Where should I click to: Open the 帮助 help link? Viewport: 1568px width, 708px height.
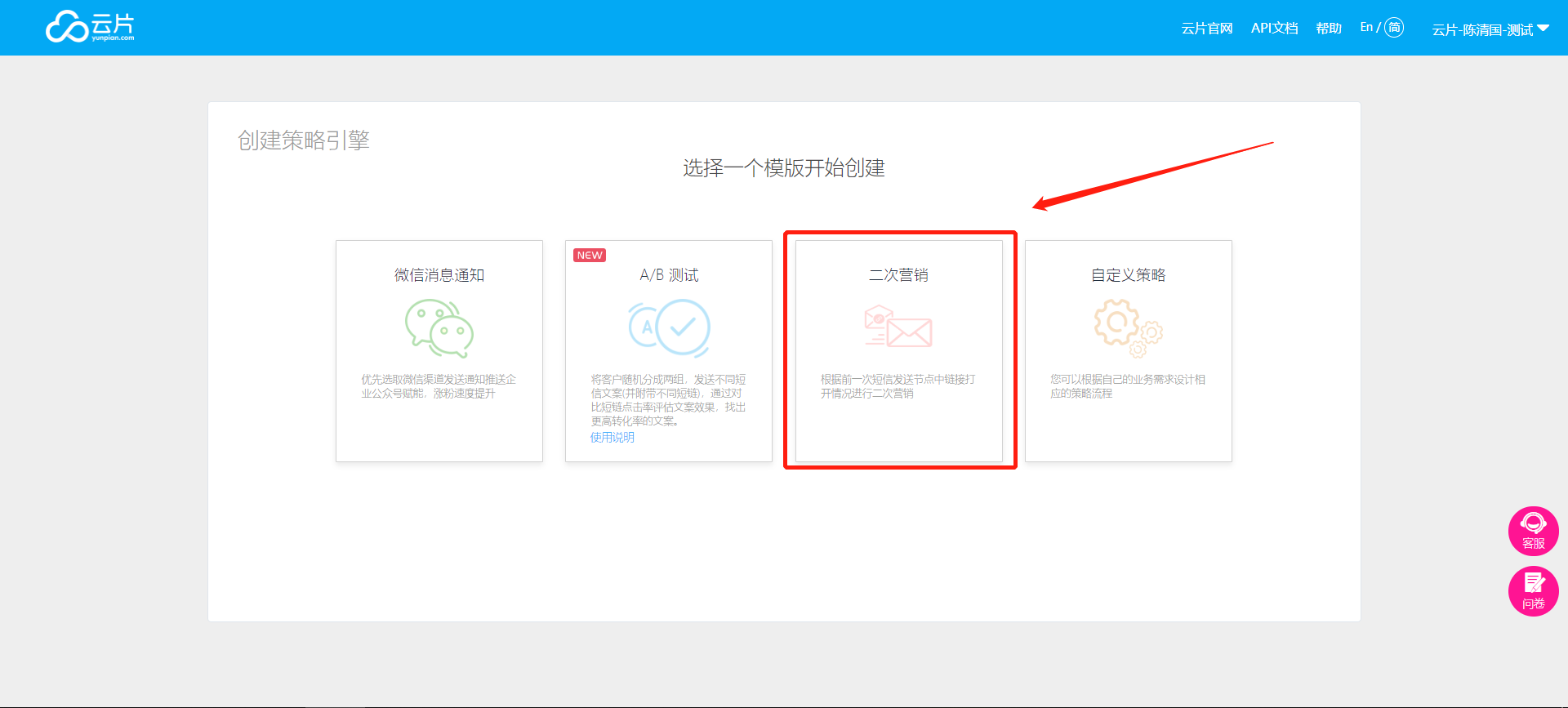(1329, 29)
